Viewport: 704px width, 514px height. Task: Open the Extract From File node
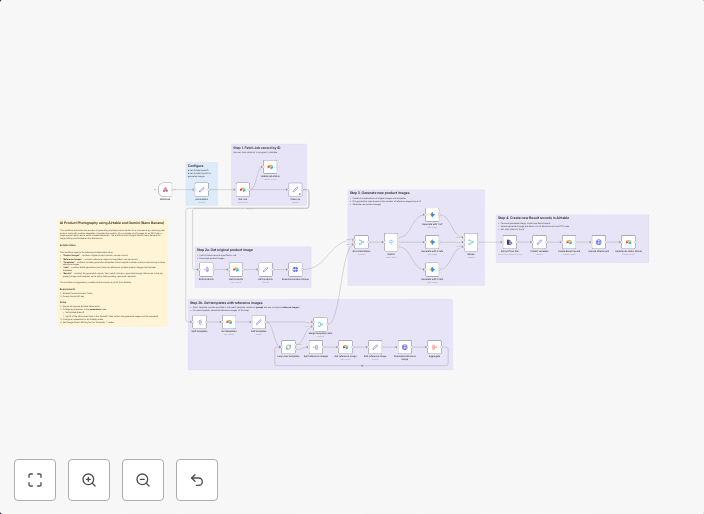click(510, 241)
